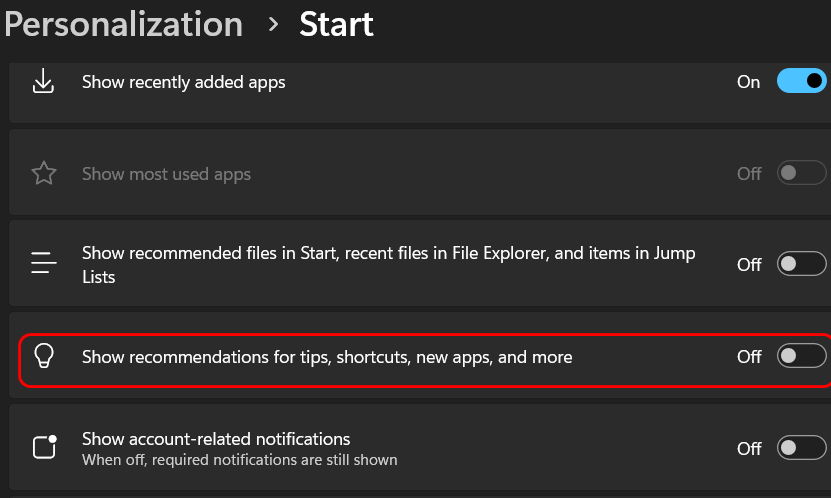
Task: Enable the tips, shortcuts, new apps recommendations toggle
Action: tap(801, 356)
